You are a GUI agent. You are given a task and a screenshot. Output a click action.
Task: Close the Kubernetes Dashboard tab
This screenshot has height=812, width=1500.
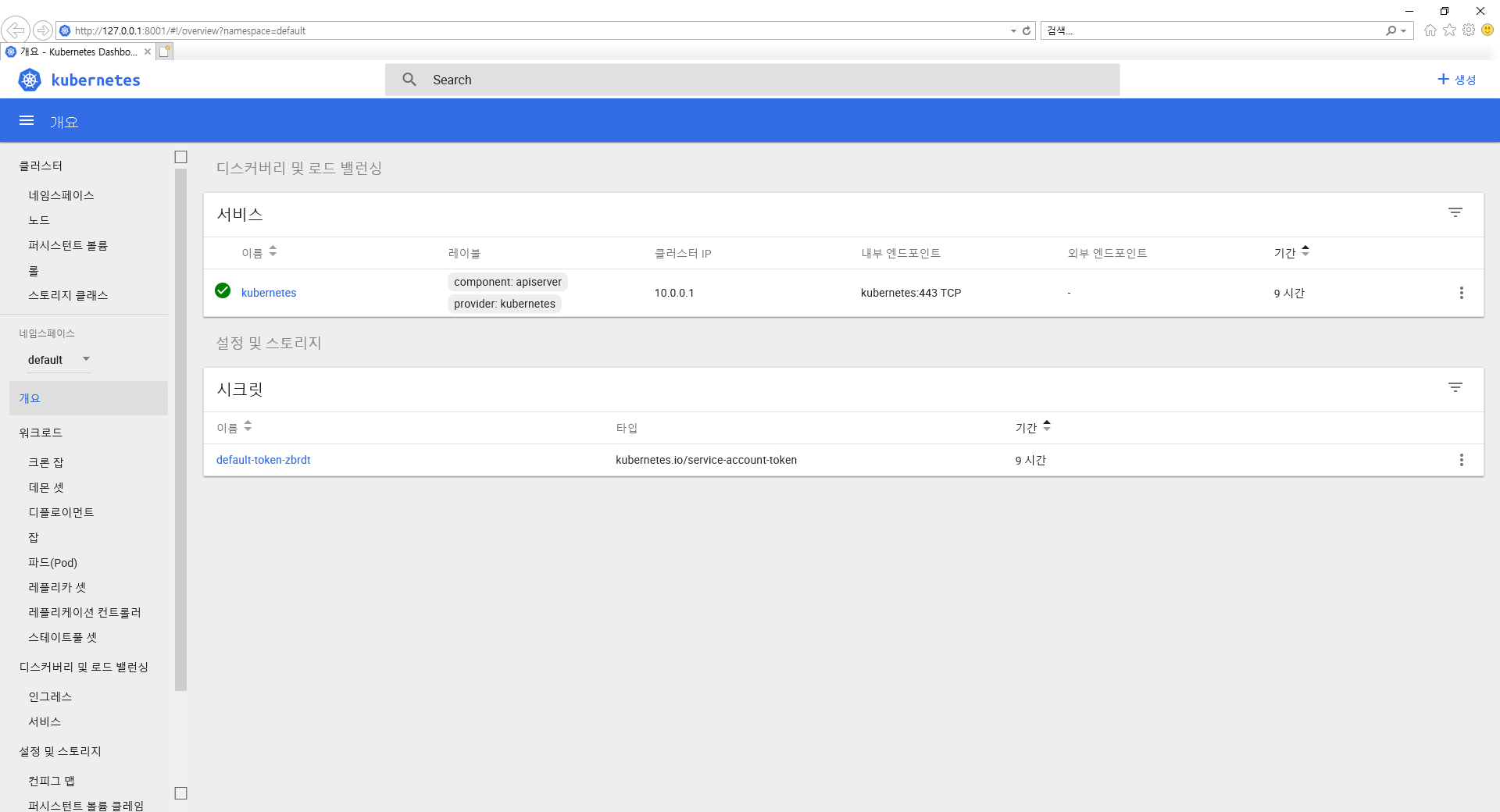[147, 52]
